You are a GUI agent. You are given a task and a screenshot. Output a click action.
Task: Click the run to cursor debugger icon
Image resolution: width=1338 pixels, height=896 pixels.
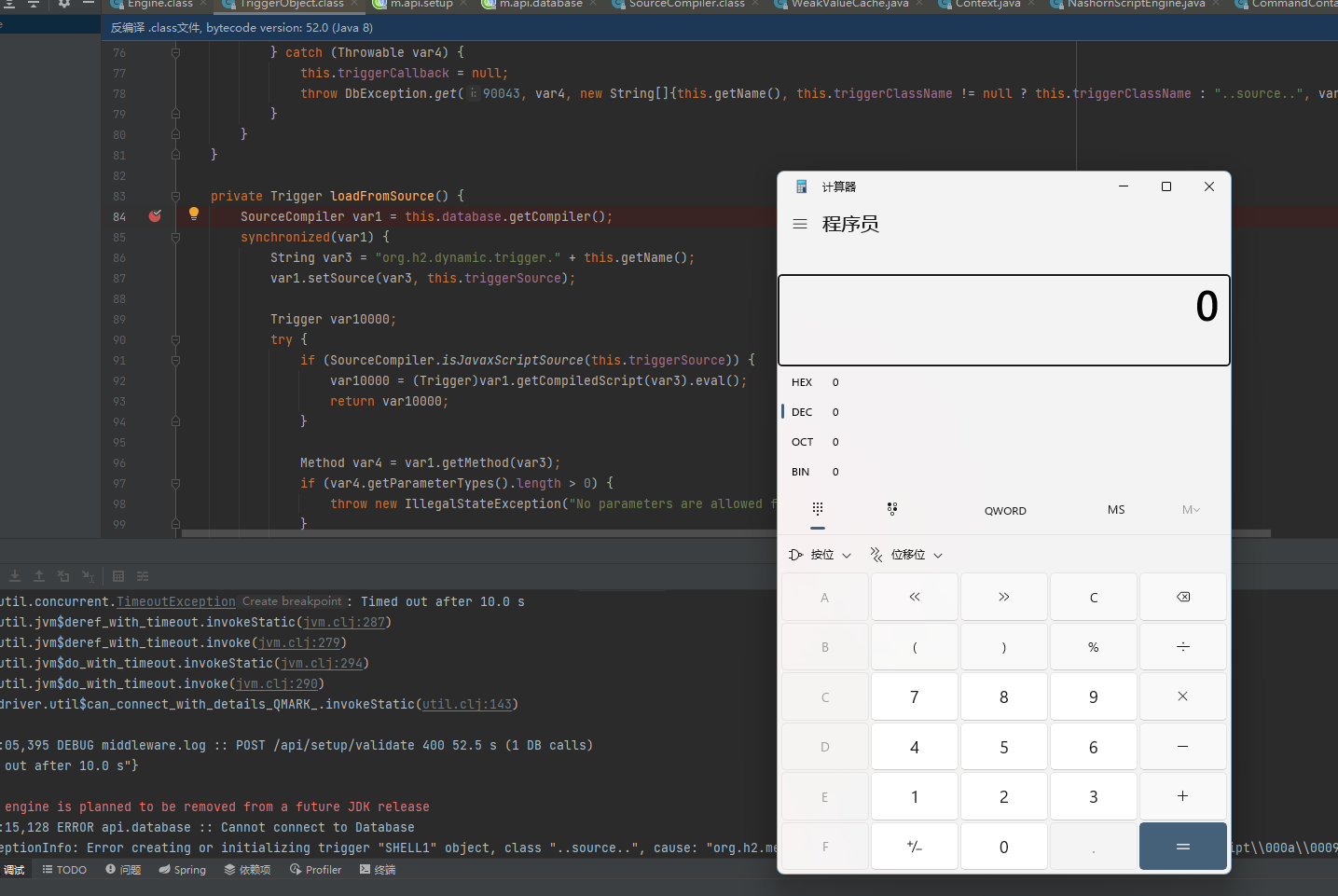[x=88, y=576]
